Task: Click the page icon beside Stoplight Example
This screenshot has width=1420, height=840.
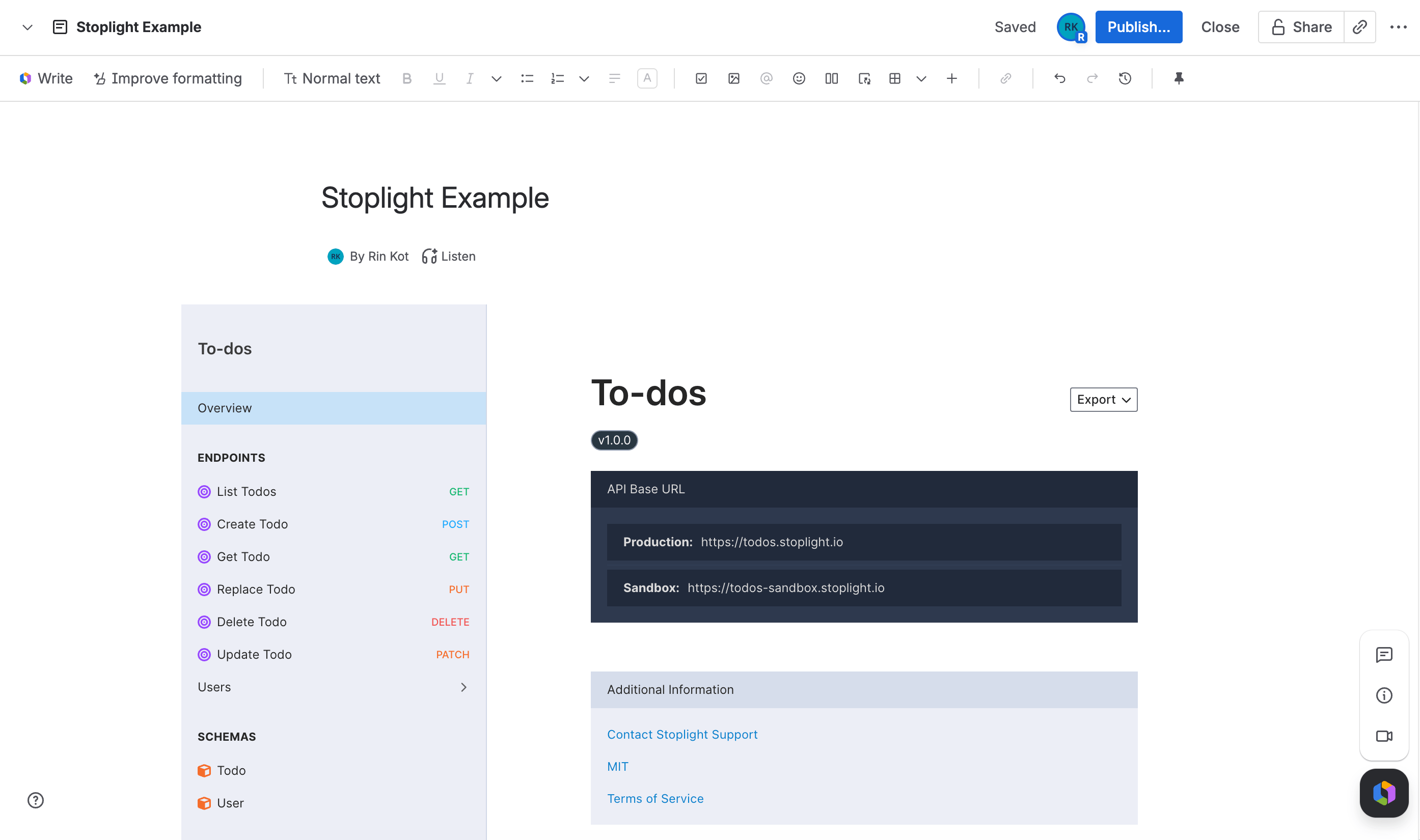Action: click(60, 27)
